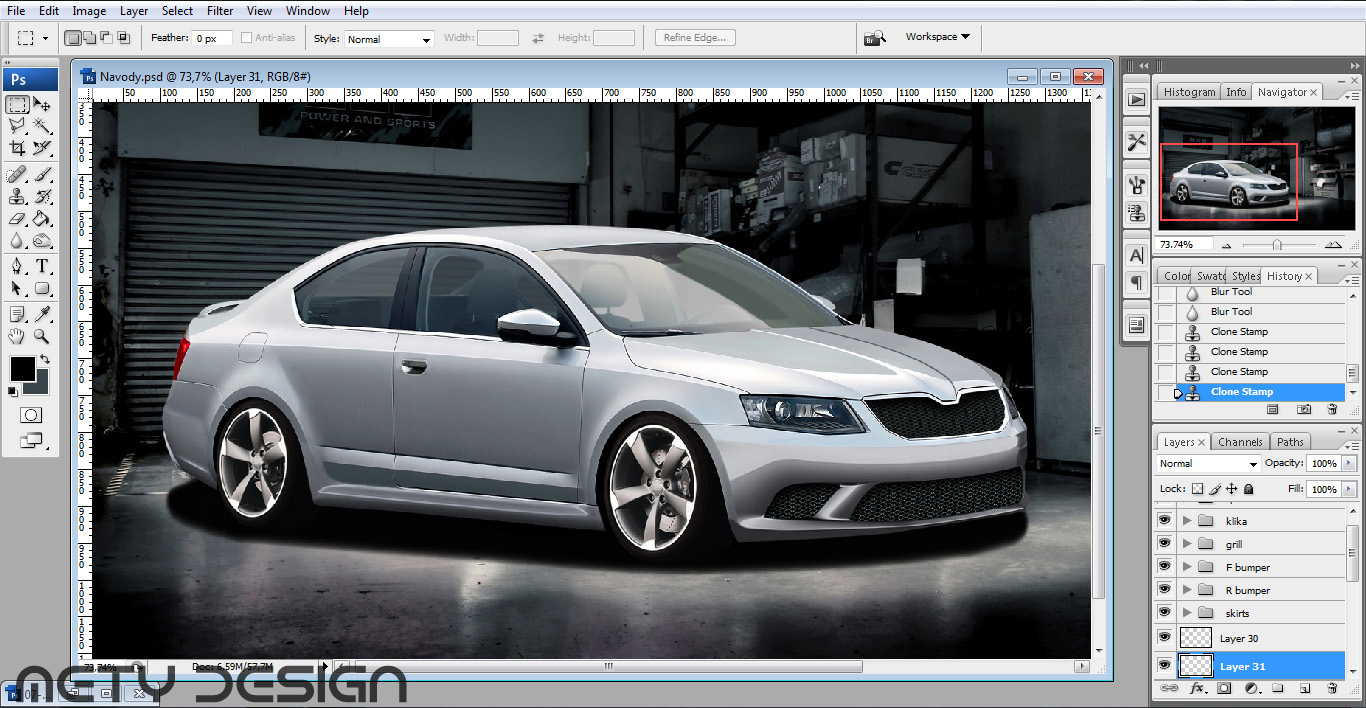Select the Healing Brush tool
1366x708 pixels.
click(18, 175)
